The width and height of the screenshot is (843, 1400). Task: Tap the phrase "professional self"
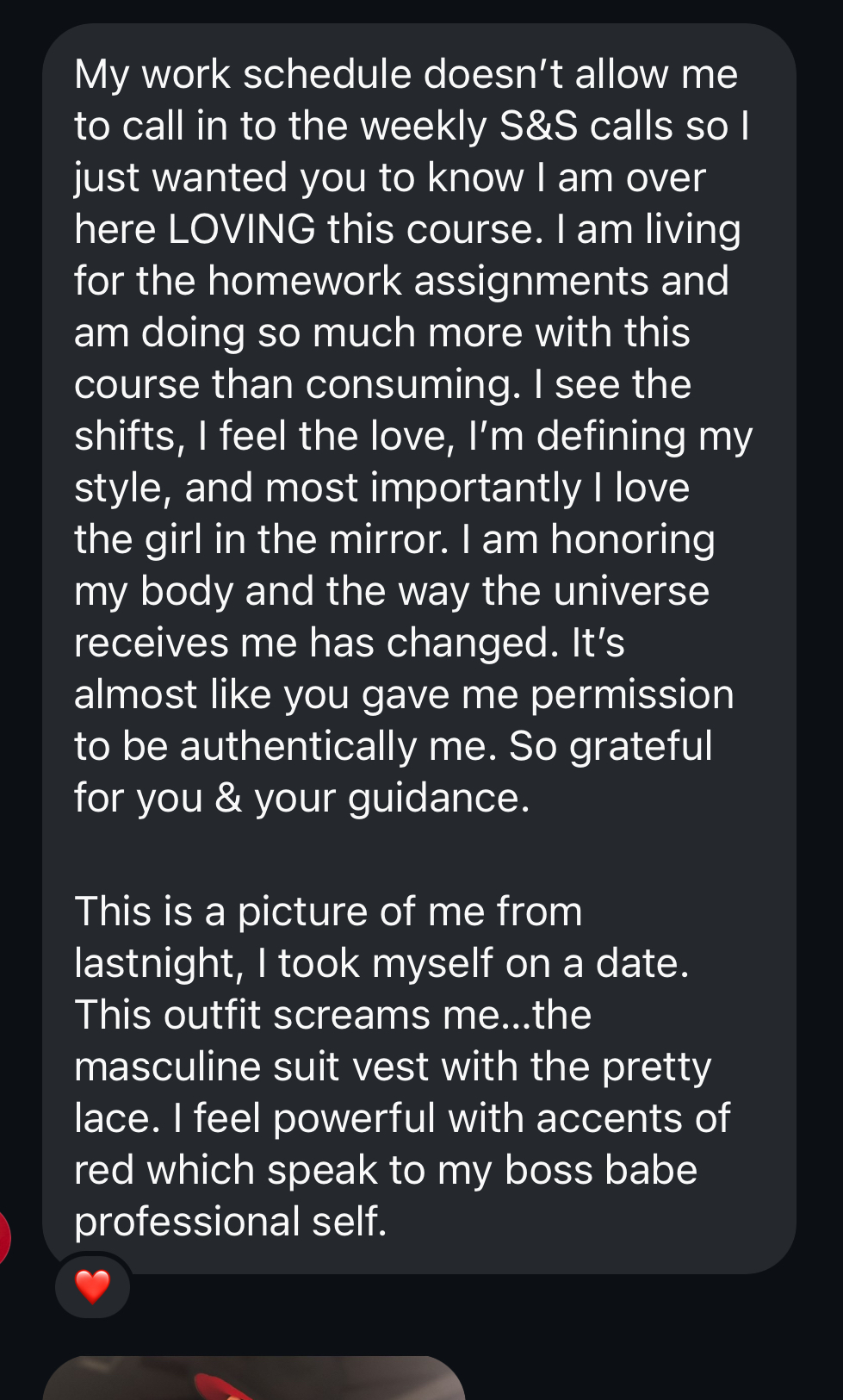coord(230,1223)
